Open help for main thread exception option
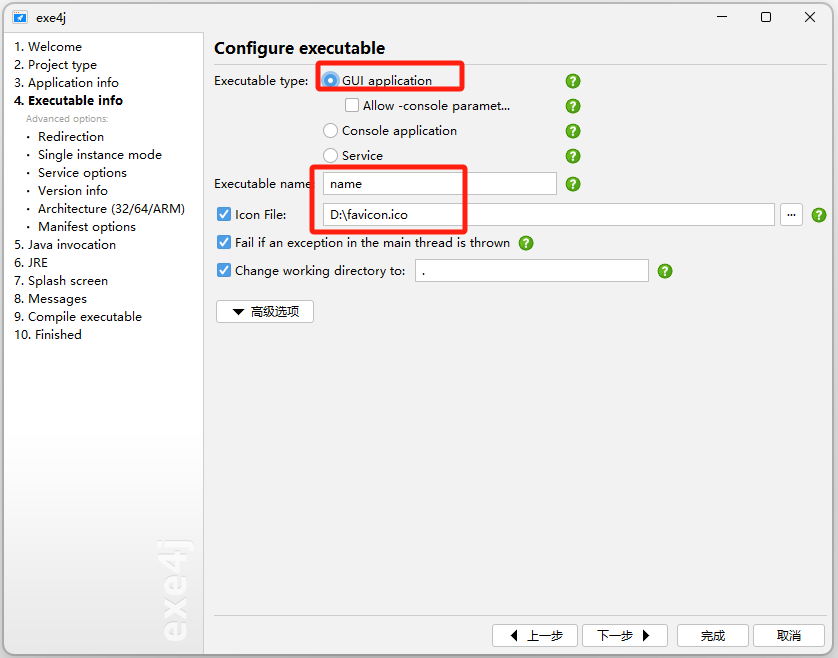The height and width of the screenshot is (658, 838). pyautogui.click(x=526, y=243)
